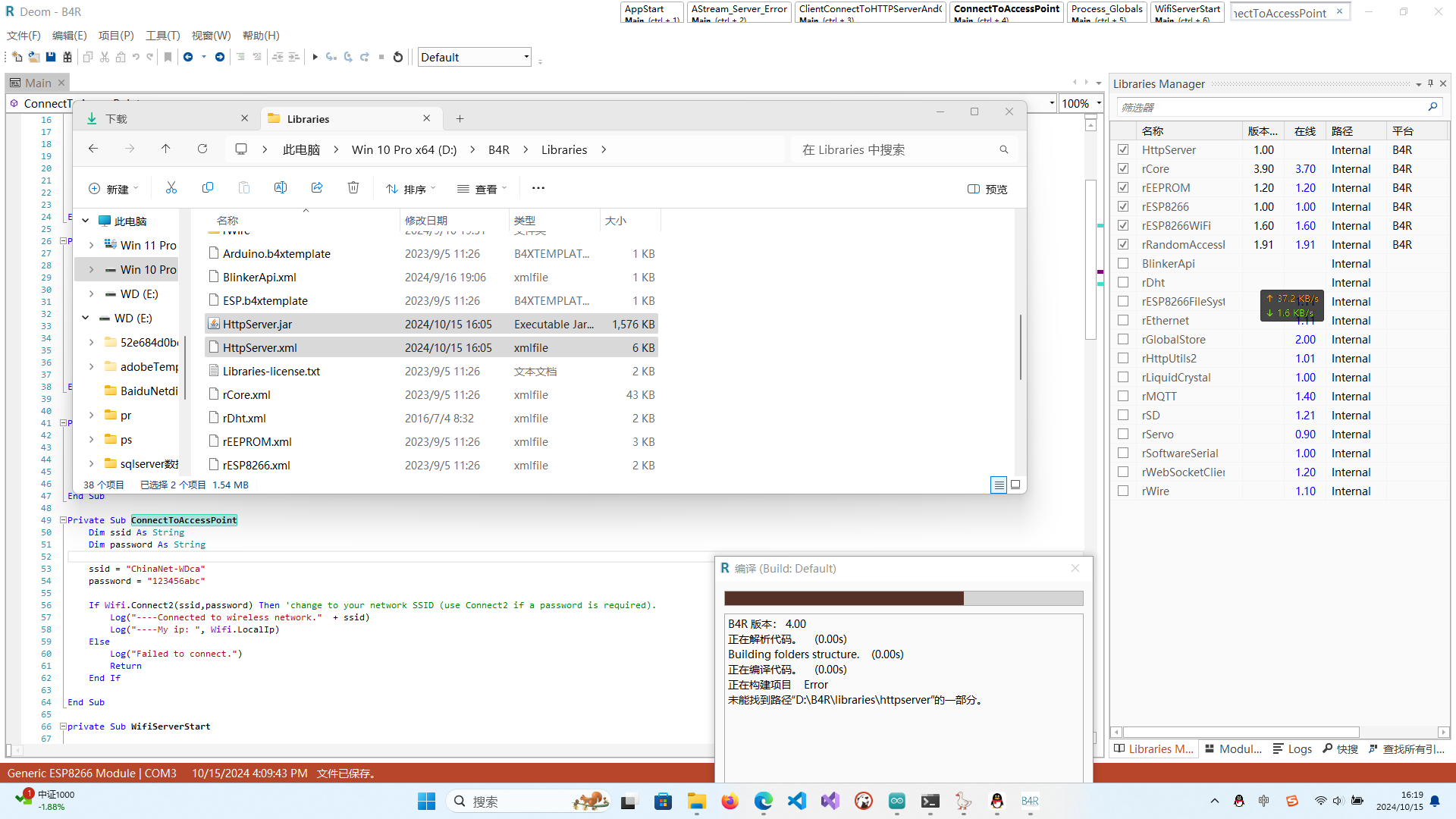Click the Restart circular arrow icon
Image resolution: width=1456 pixels, height=819 pixels.
pos(398,57)
